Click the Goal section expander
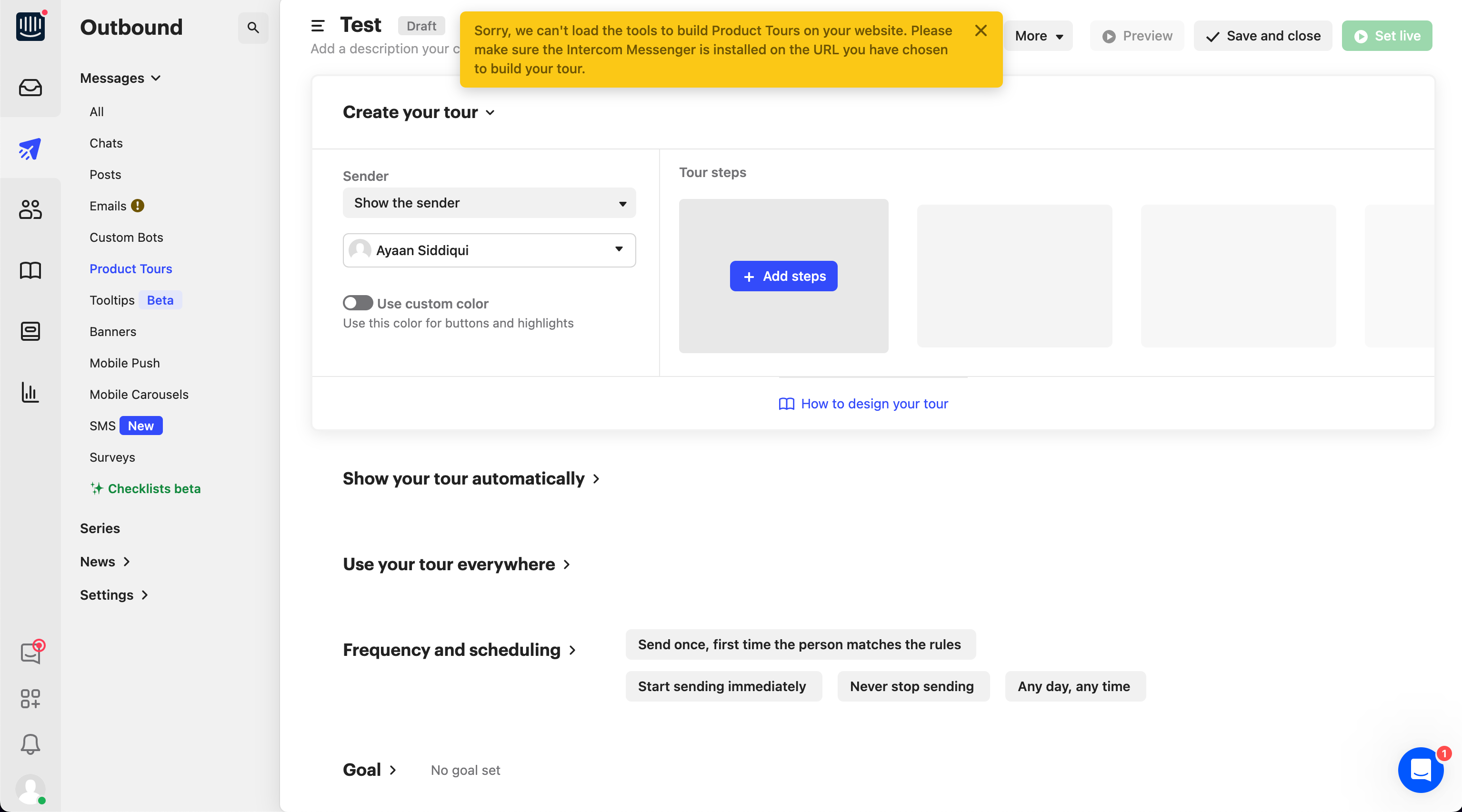 pos(392,770)
